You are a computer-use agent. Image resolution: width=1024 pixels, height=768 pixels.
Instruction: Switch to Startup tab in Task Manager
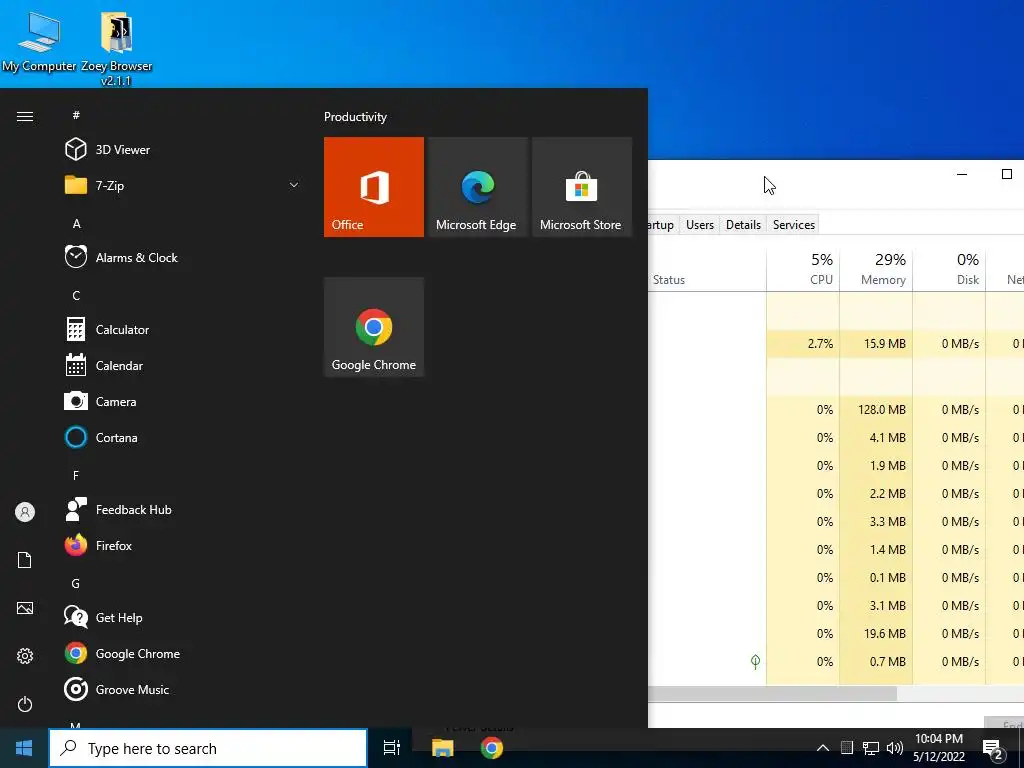(661, 225)
